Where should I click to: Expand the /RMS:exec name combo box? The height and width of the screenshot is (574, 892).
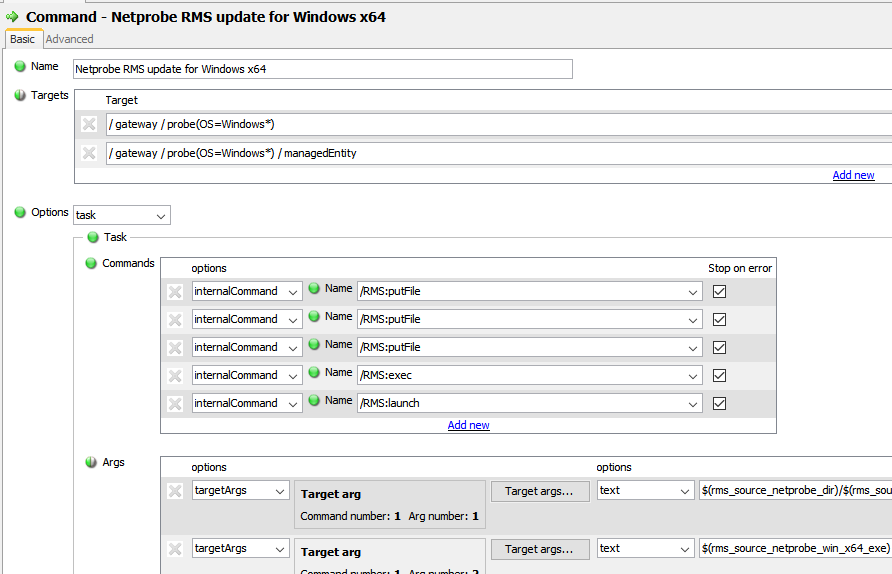[x=692, y=376]
